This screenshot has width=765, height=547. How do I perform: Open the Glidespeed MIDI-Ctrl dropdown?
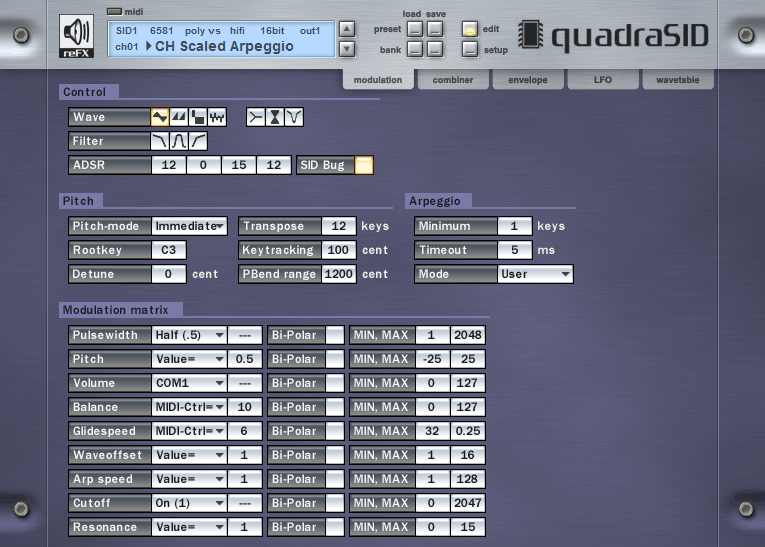click(x=189, y=431)
